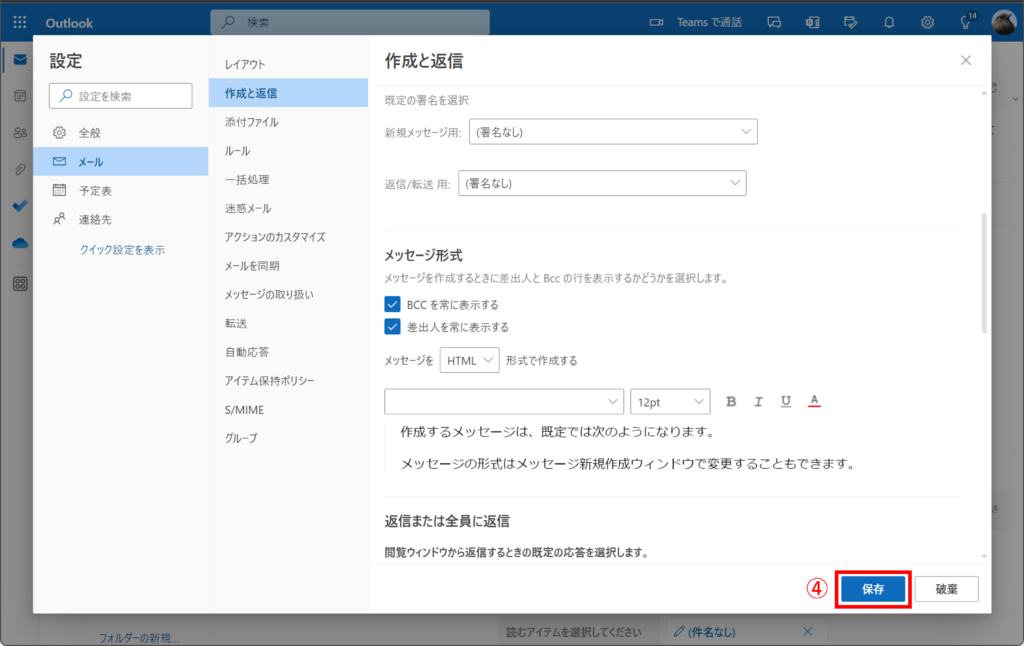Open the notifications bell icon

click(x=889, y=22)
